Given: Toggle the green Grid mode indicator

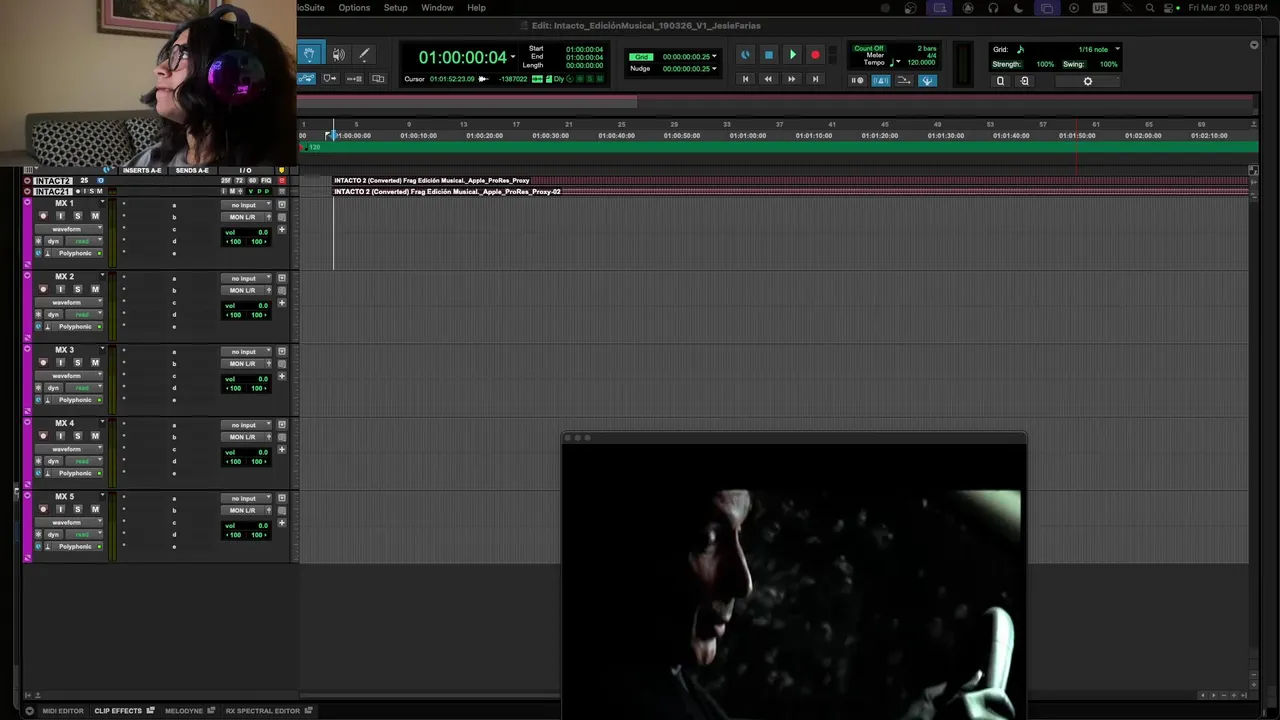Looking at the screenshot, I should [640, 57].
